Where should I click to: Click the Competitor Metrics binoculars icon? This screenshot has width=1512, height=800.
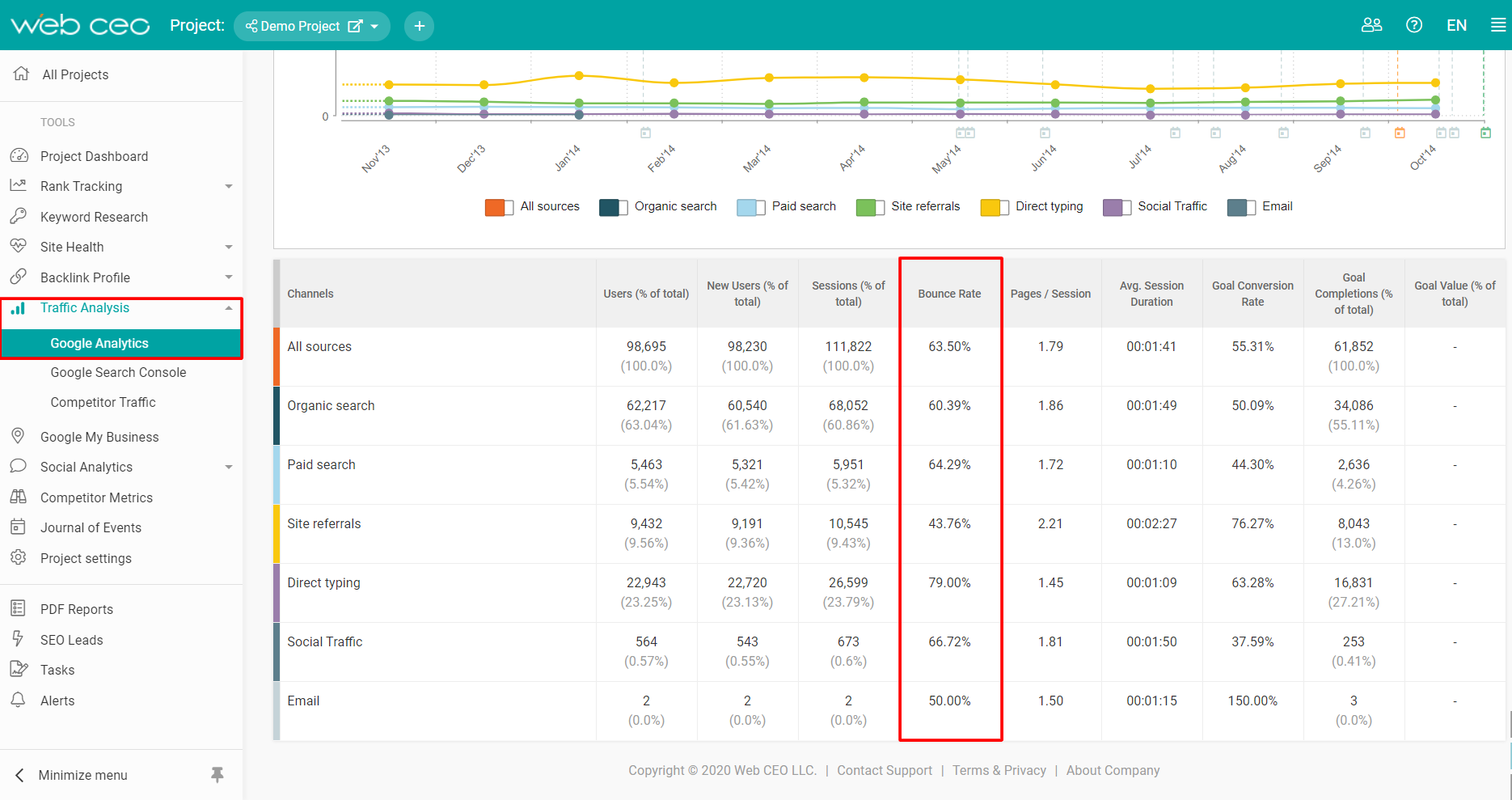19,497
